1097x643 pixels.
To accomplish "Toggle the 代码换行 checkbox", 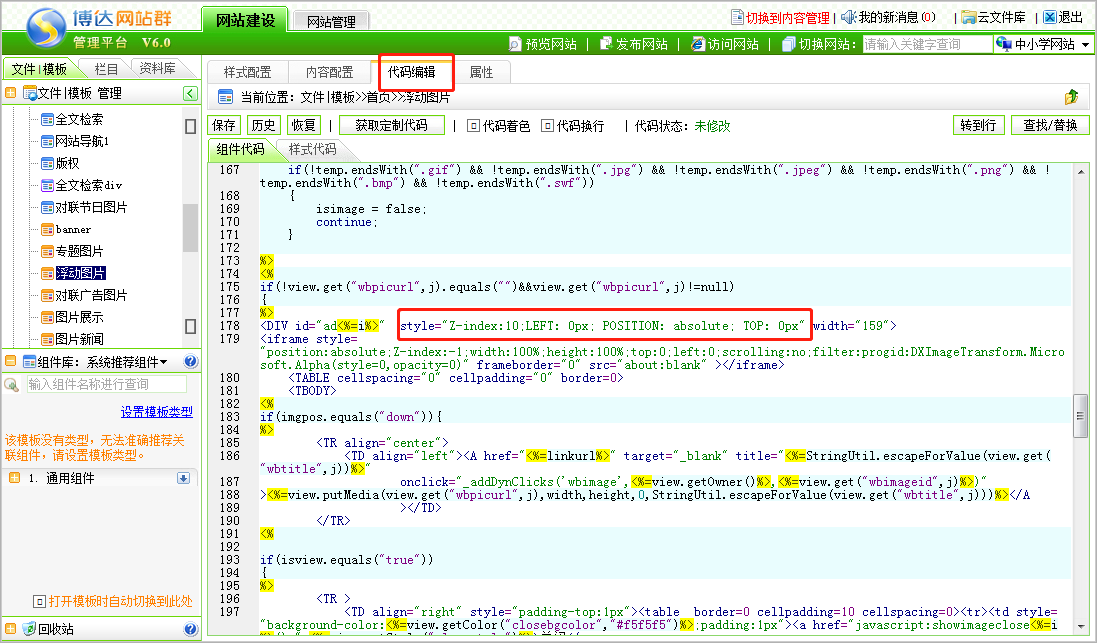I will coord(547,126).
